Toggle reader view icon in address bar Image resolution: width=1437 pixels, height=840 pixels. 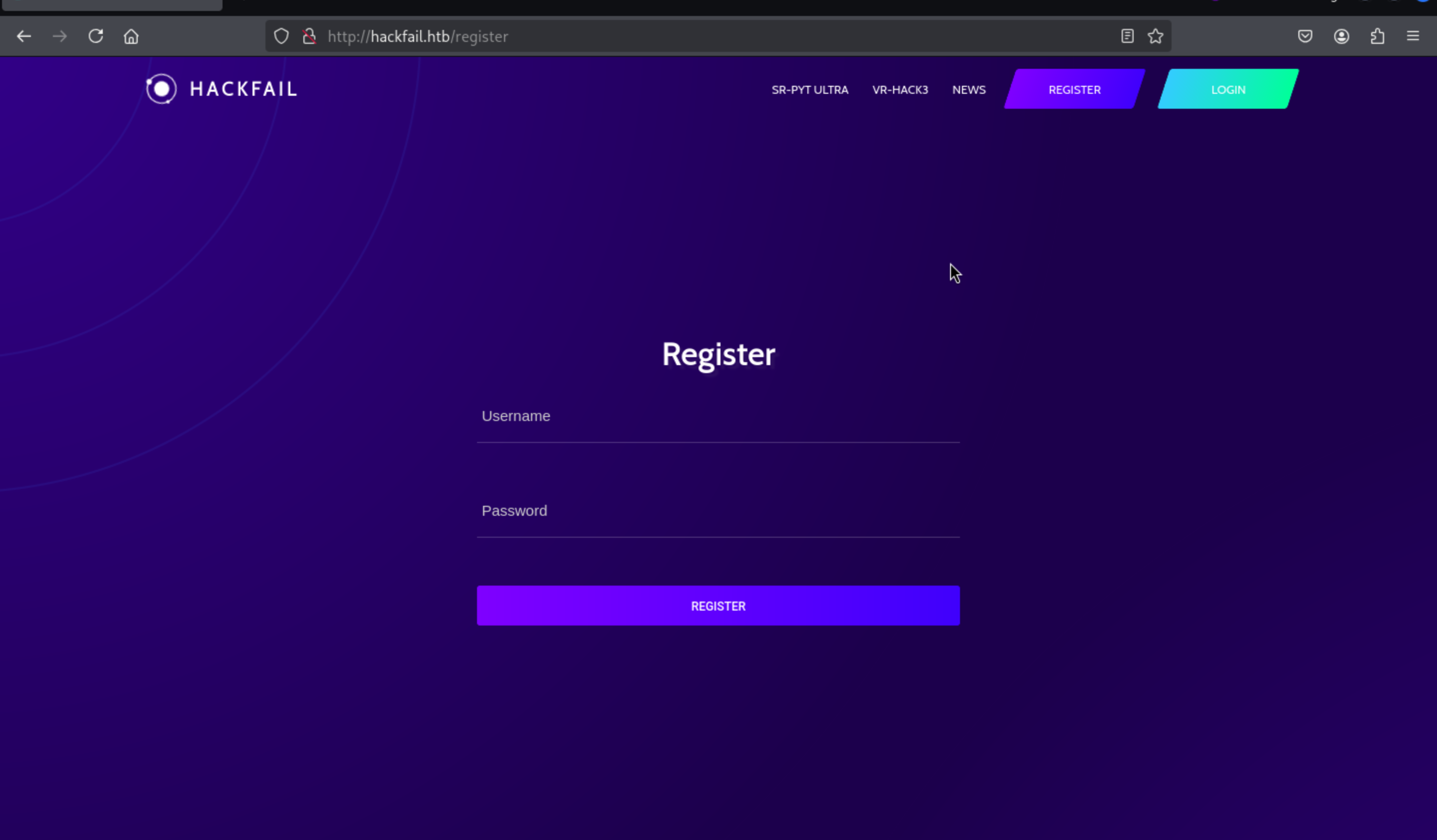coord(1127,36)
